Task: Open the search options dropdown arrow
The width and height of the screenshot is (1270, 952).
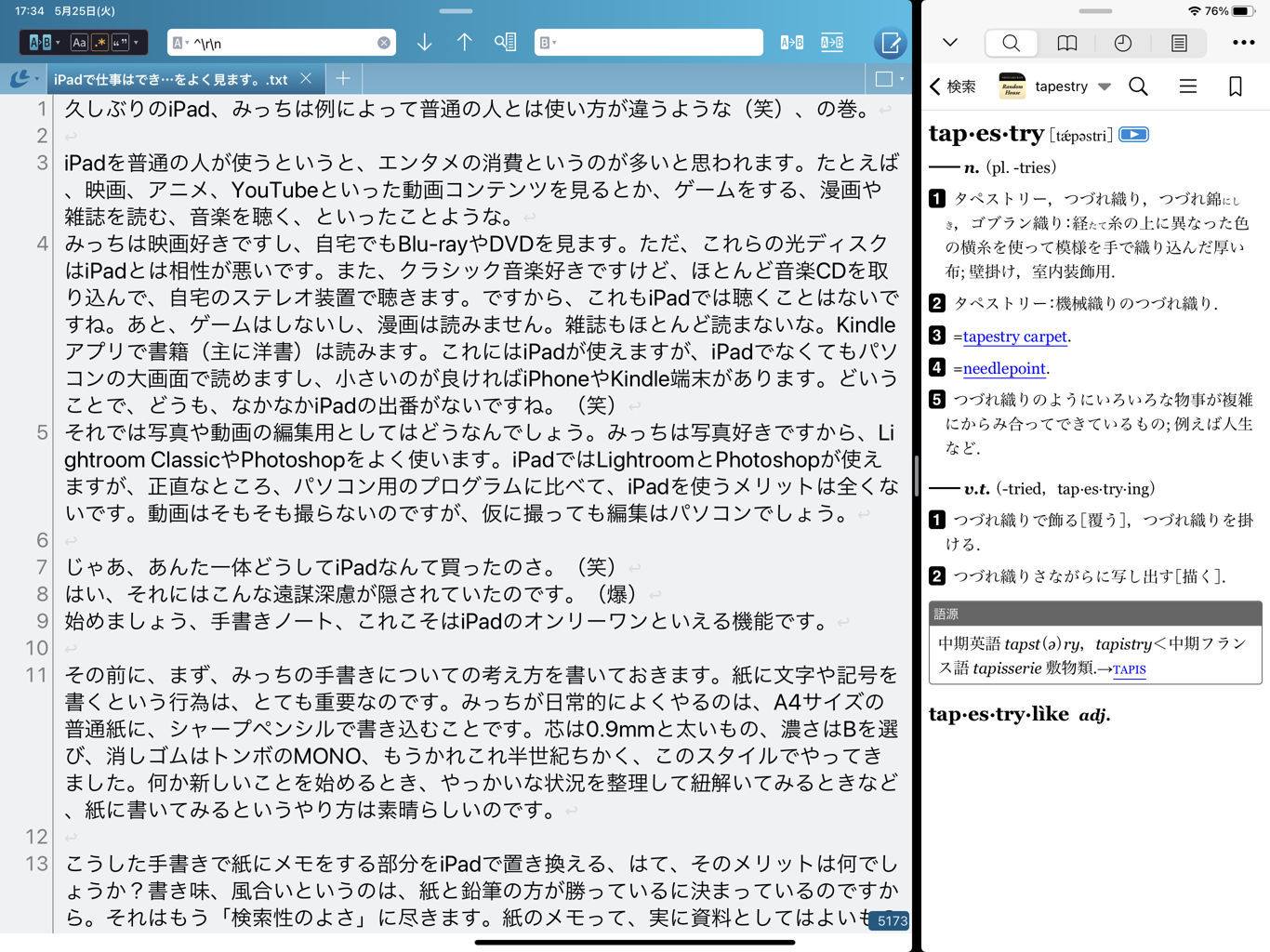Action: 137,43
